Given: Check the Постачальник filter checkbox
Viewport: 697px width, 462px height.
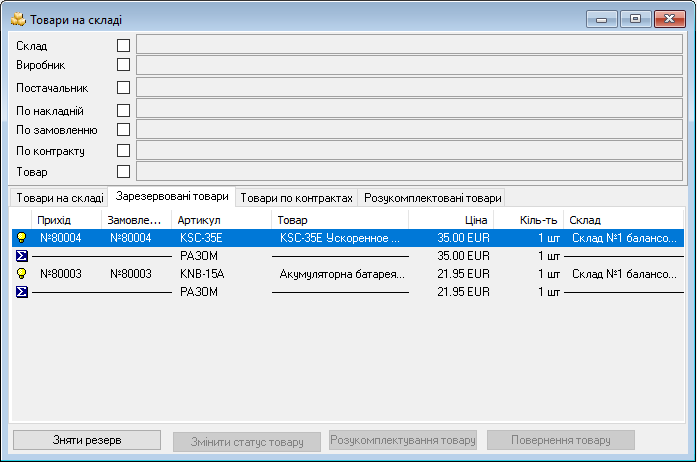Looking at the screenshot, I should click(124, 87).
